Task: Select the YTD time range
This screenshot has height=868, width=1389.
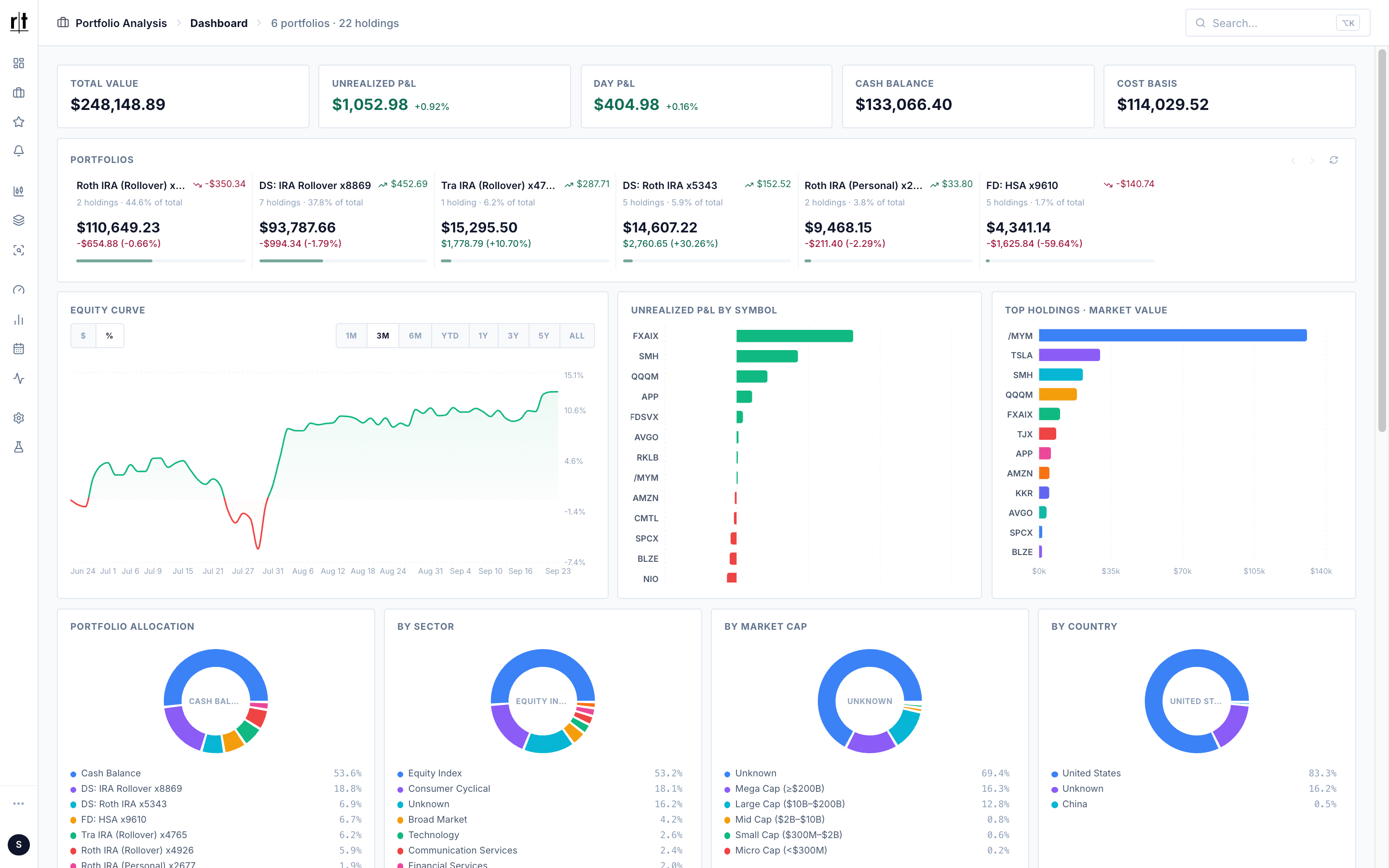Action: (x=450, y=336)
